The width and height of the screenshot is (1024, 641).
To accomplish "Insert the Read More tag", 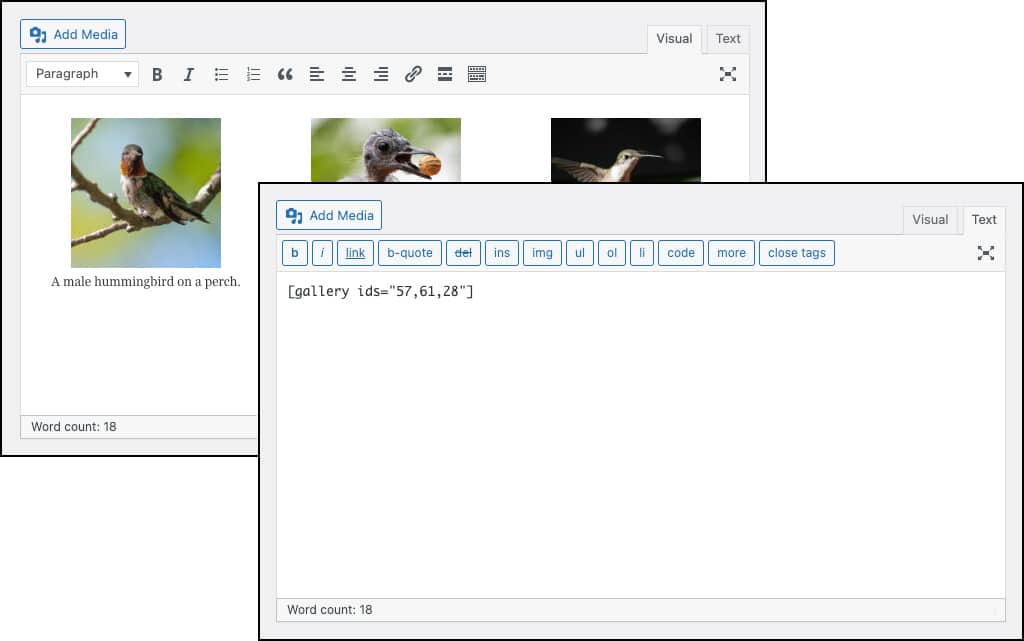I will 444,74.
